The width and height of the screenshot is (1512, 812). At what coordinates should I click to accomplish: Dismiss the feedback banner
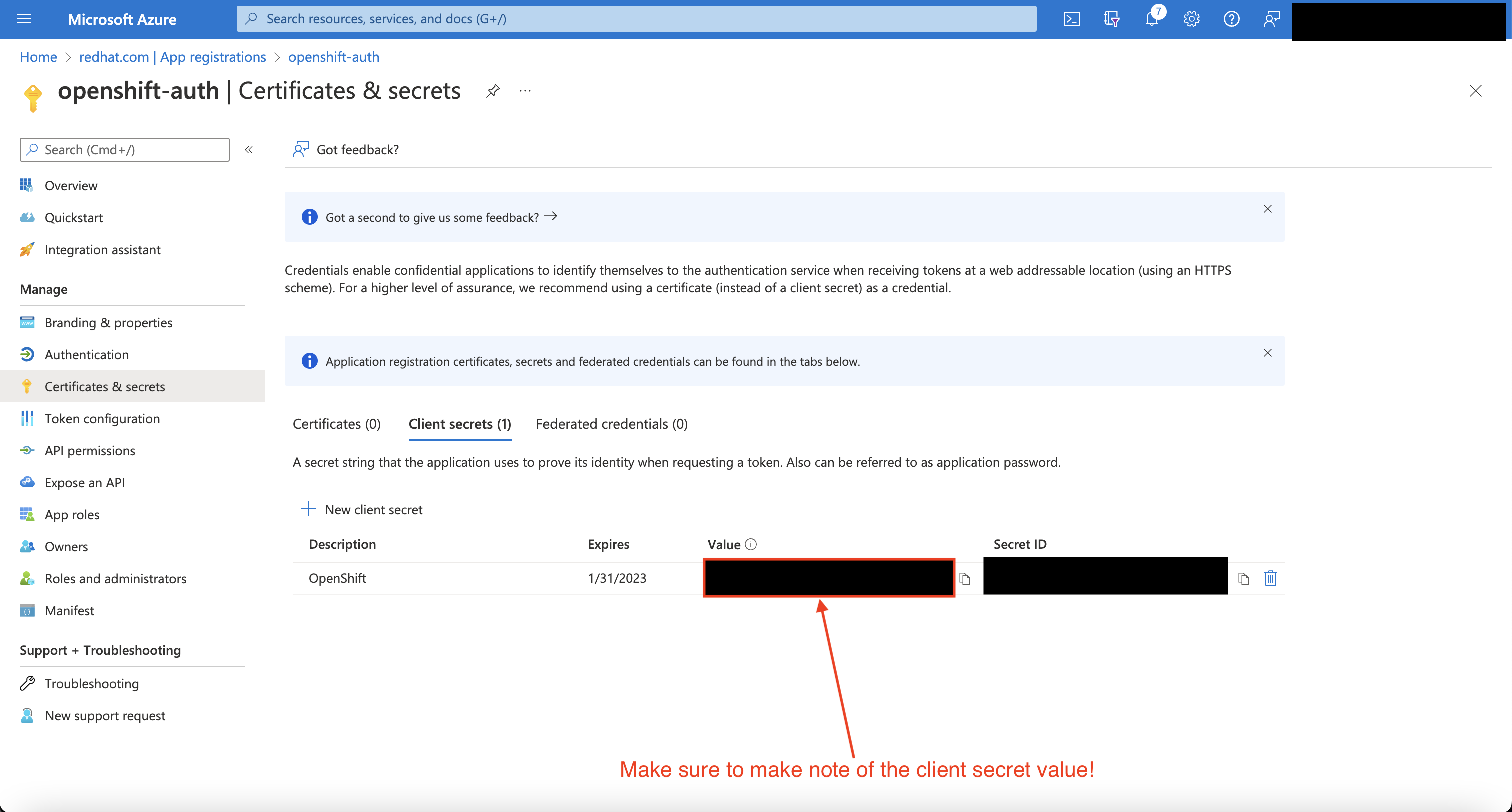click(x=1267, y=209)
